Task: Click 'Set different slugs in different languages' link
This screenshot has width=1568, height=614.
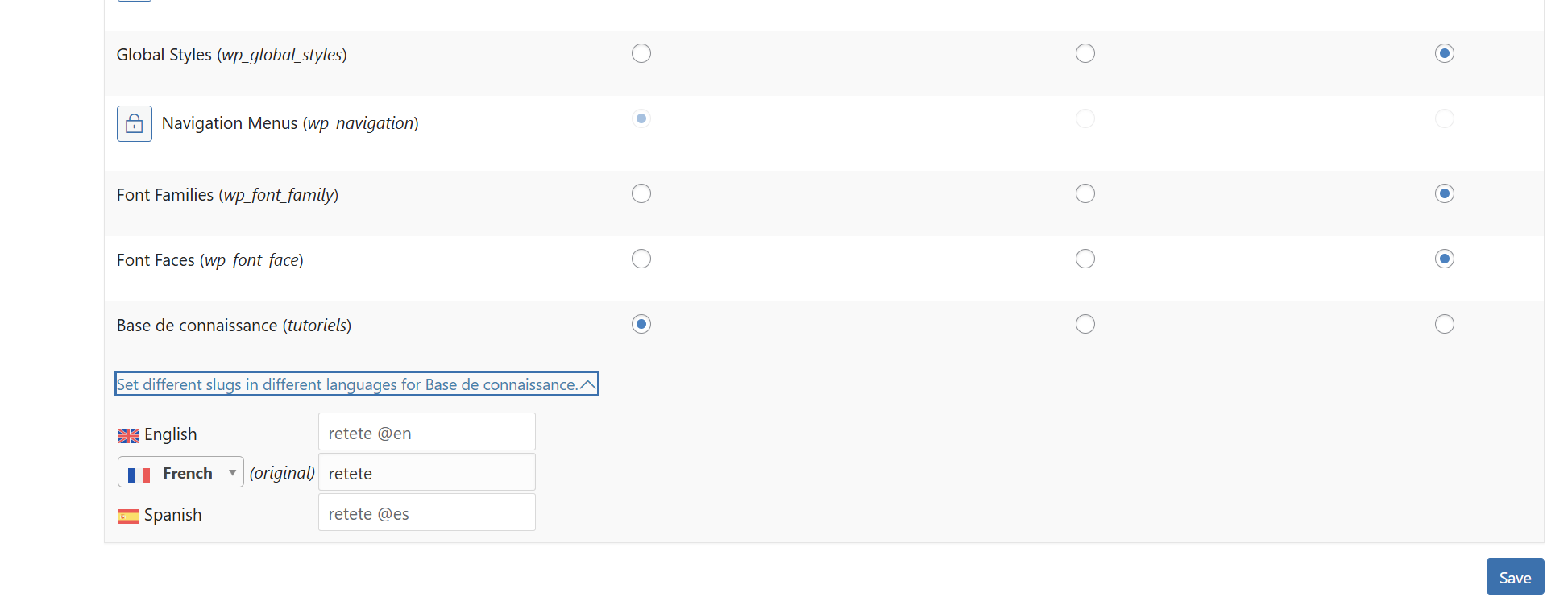Action: coord(347,384)
